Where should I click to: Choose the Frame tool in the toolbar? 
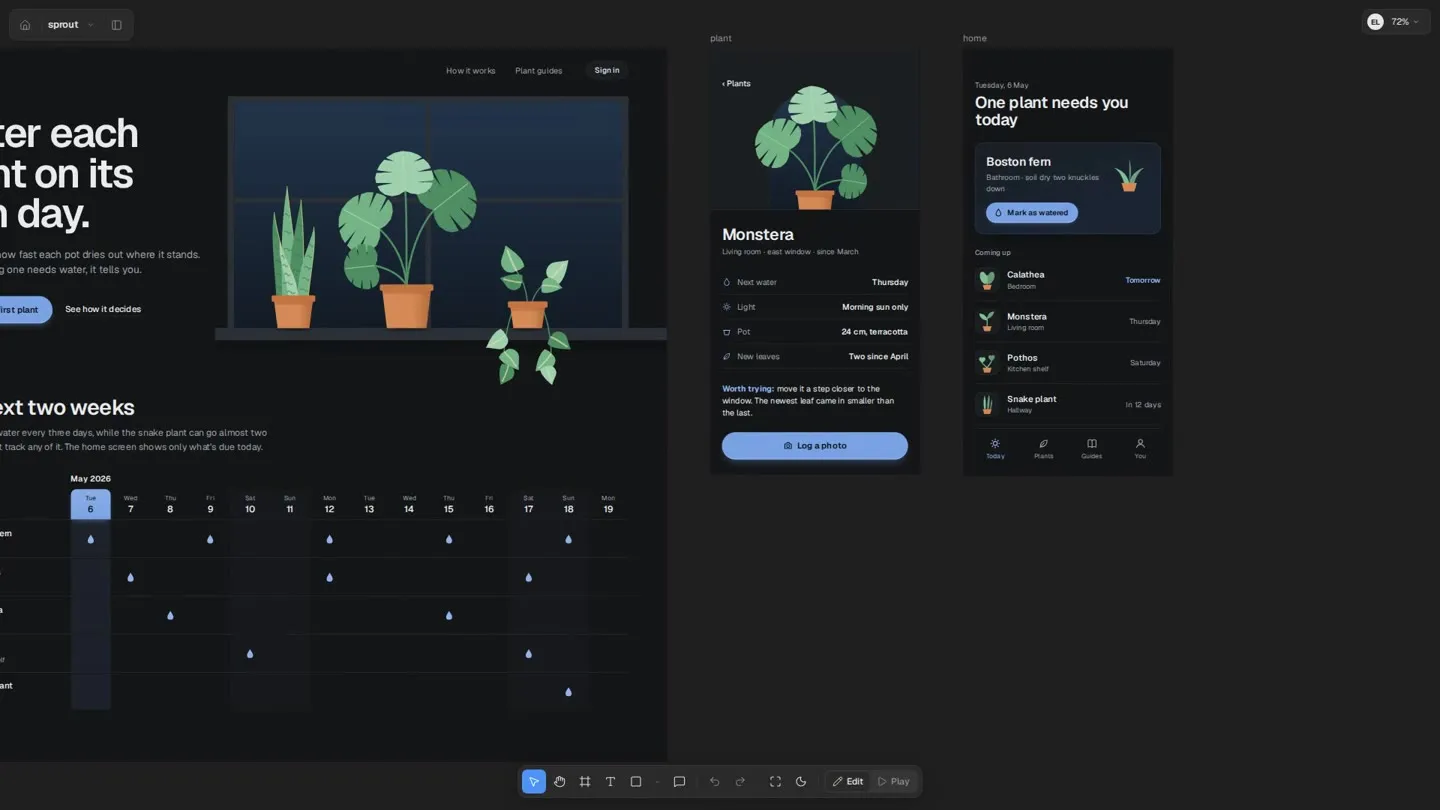585,782
